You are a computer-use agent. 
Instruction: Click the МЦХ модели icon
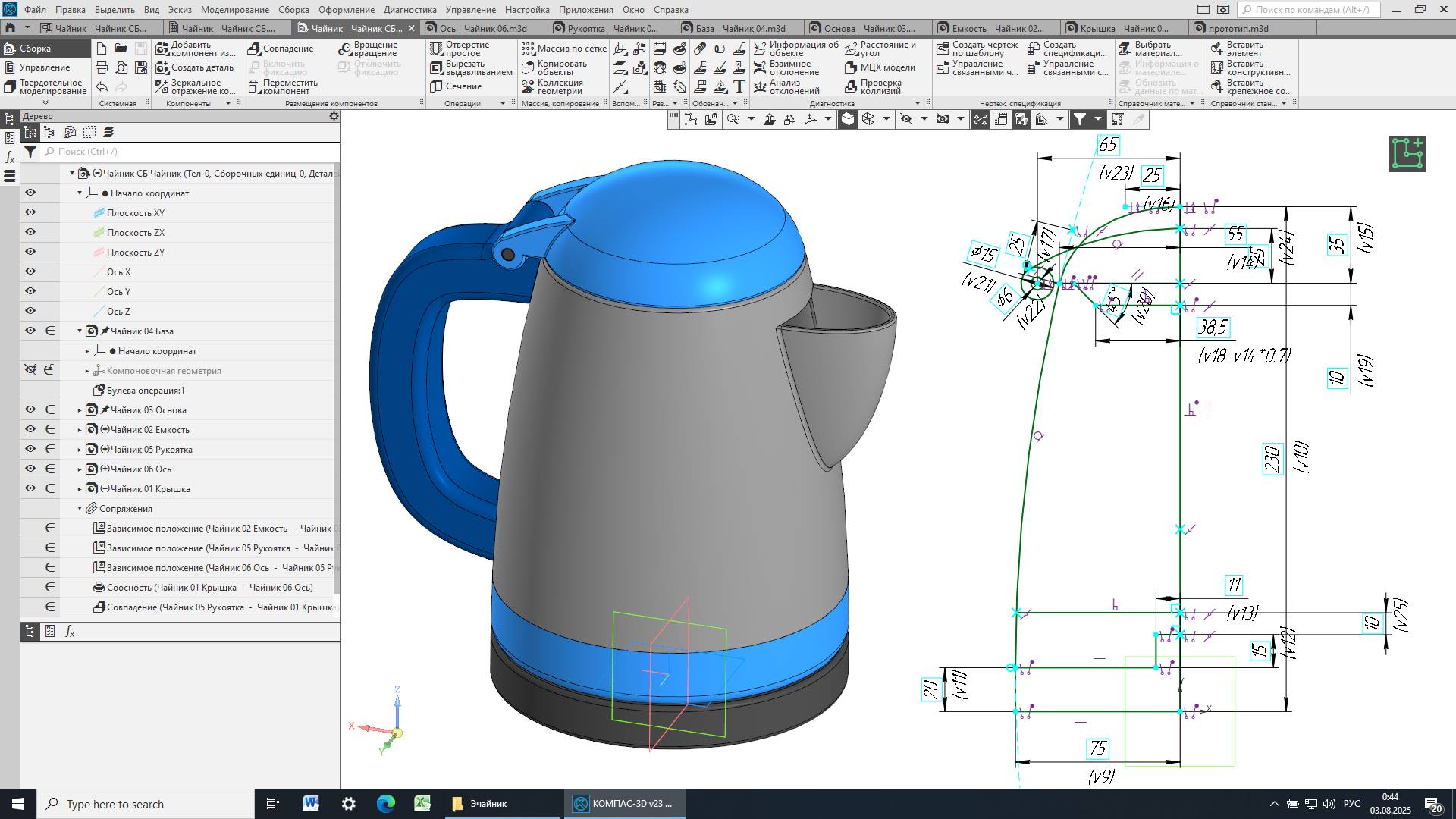[851, 67]
